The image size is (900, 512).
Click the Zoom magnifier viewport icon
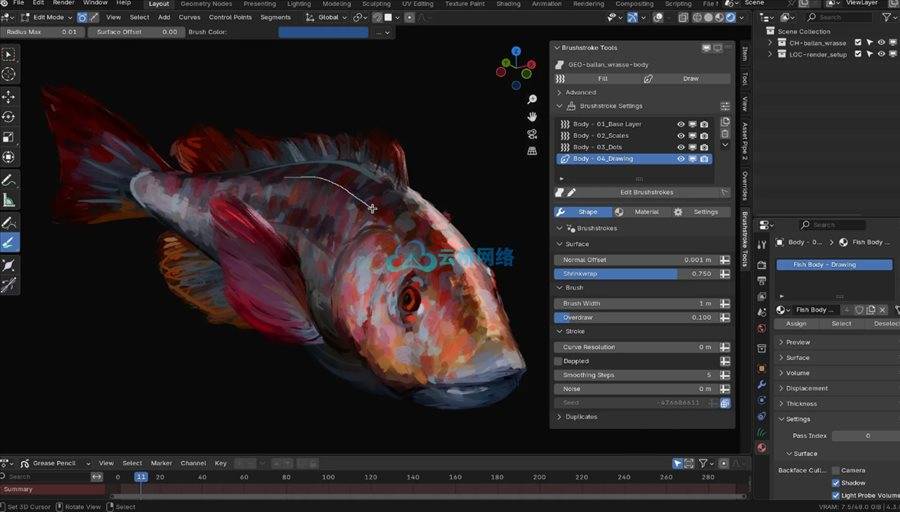[x=532, y=99]
